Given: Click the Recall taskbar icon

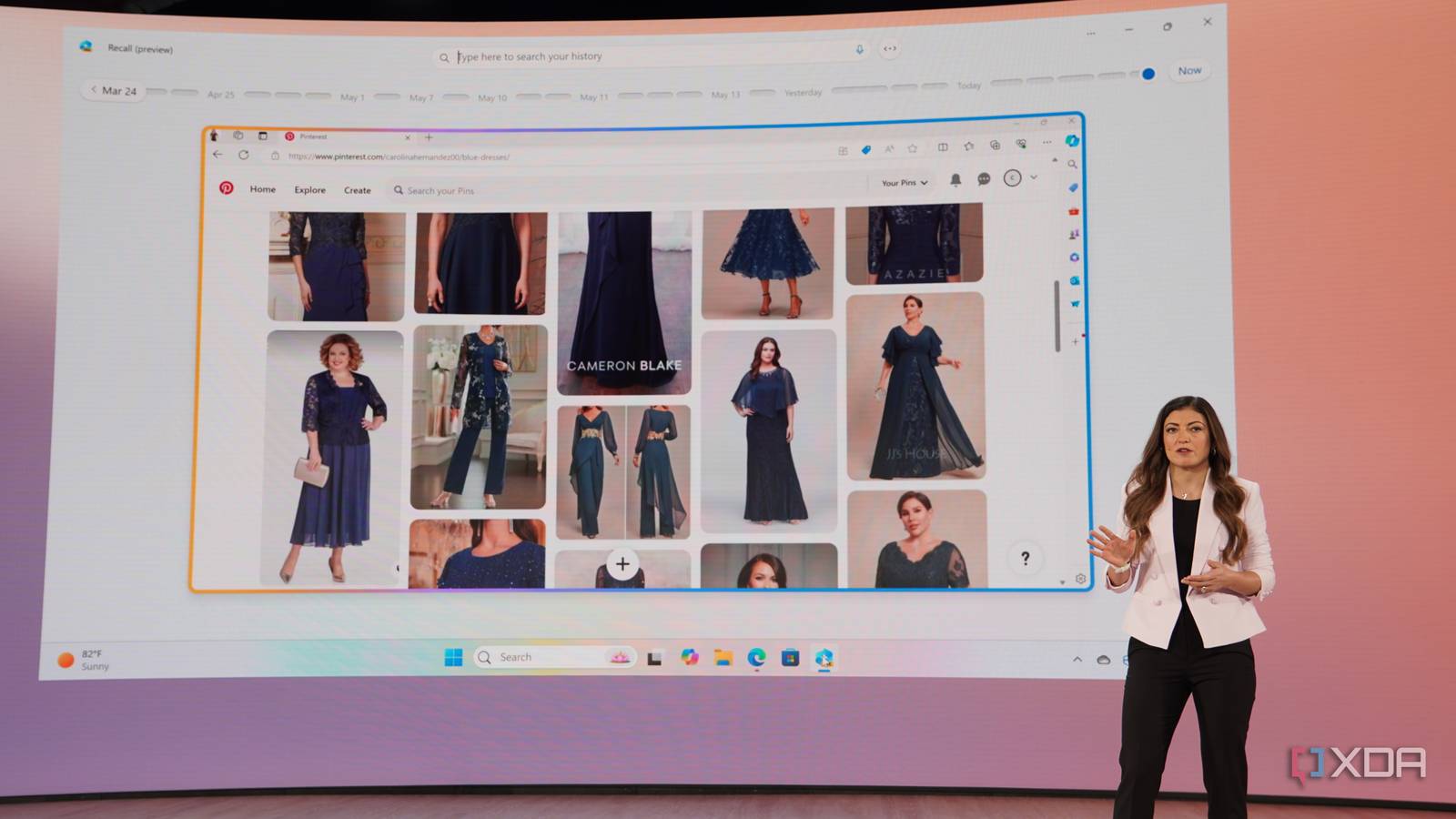Looking at the screenshot, I should click(824, 657).
